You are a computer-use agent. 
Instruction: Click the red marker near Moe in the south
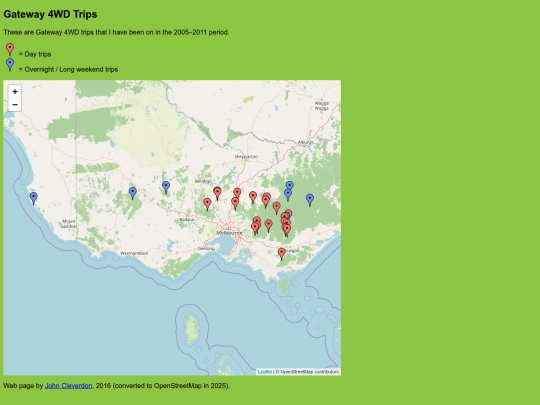tap(282, 254)
